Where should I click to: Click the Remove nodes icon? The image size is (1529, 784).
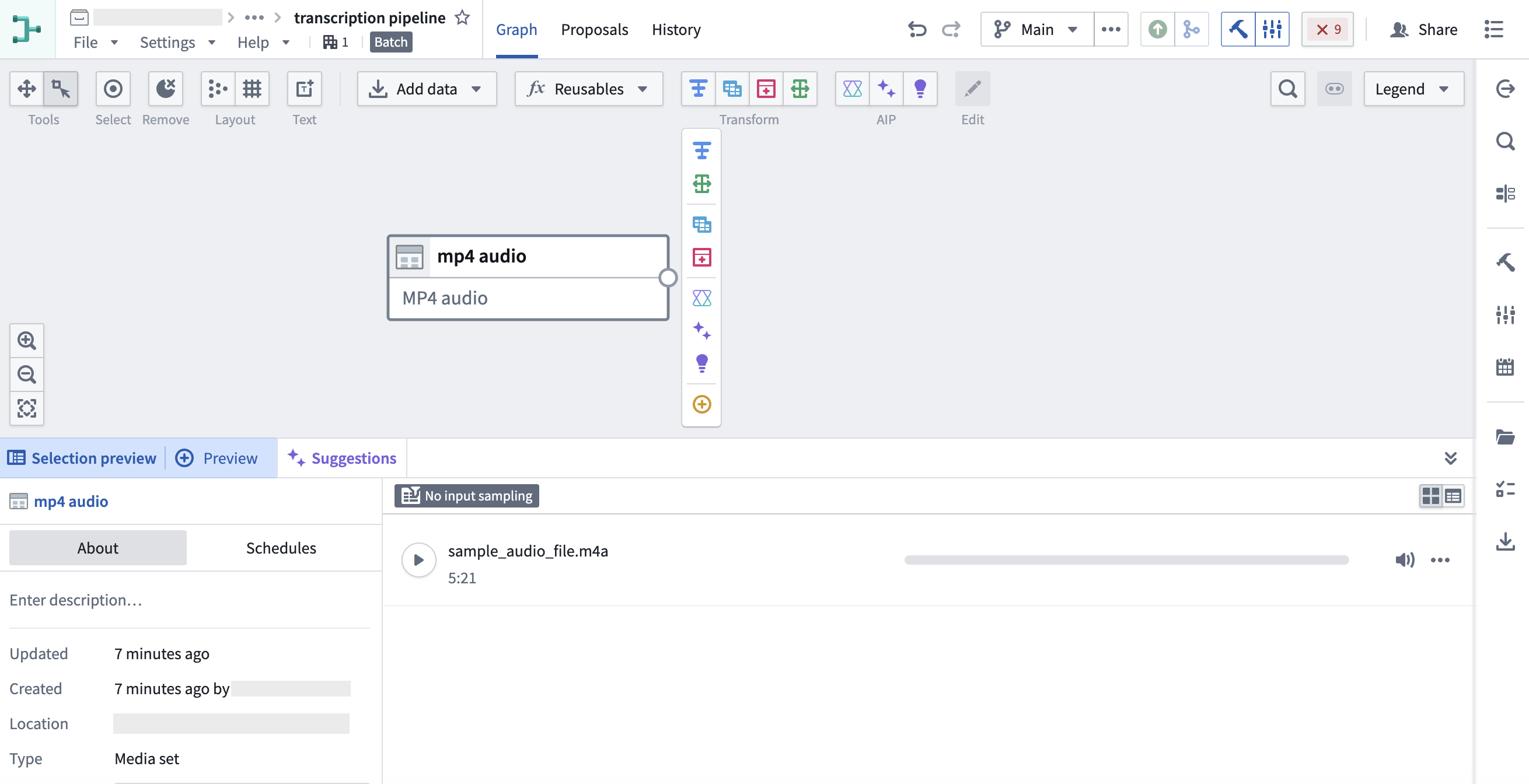point(166,89)
